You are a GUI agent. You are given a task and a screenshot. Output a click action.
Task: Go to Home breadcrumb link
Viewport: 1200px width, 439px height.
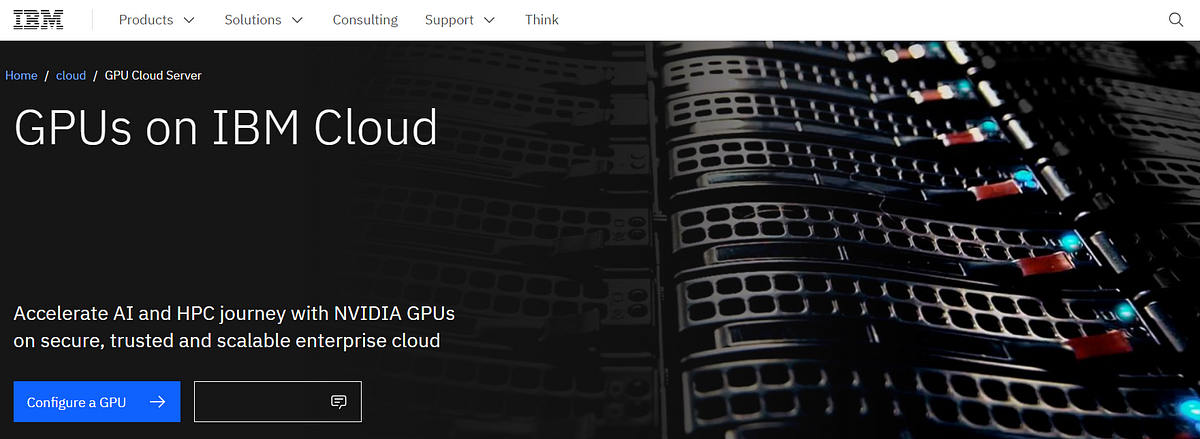21,75
